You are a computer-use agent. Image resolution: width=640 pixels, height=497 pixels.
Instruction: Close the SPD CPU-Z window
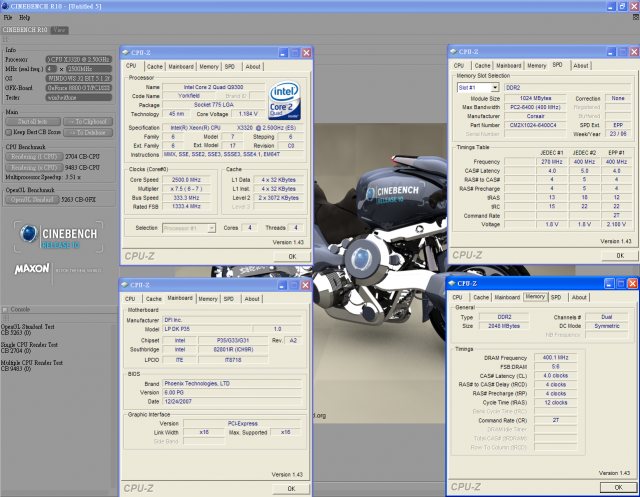tap(634, 52)
